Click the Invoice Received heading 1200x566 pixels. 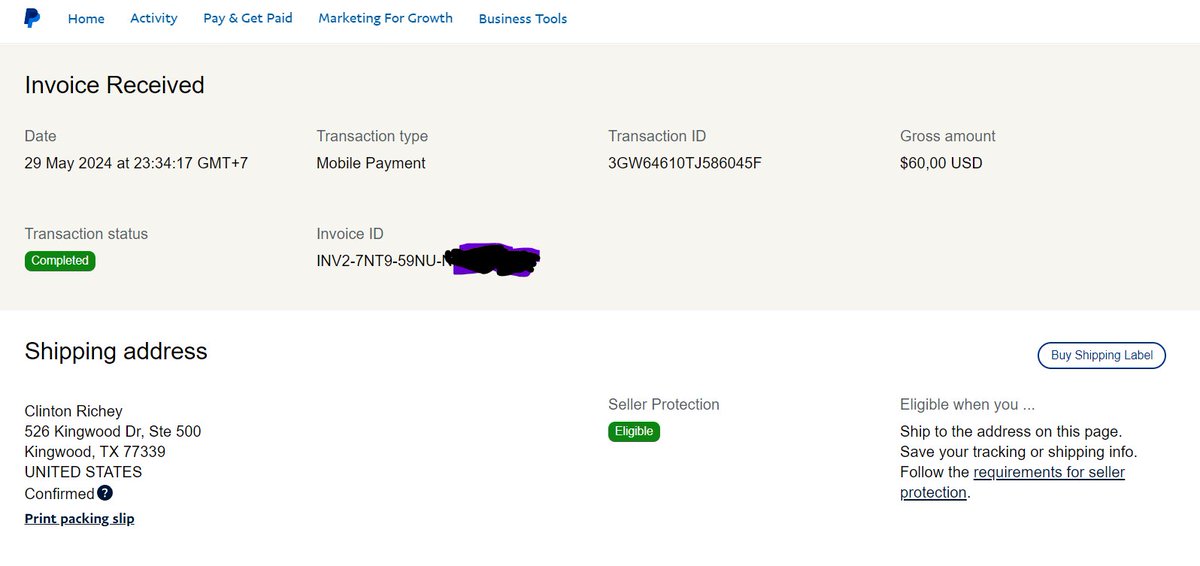click(114, 85)
